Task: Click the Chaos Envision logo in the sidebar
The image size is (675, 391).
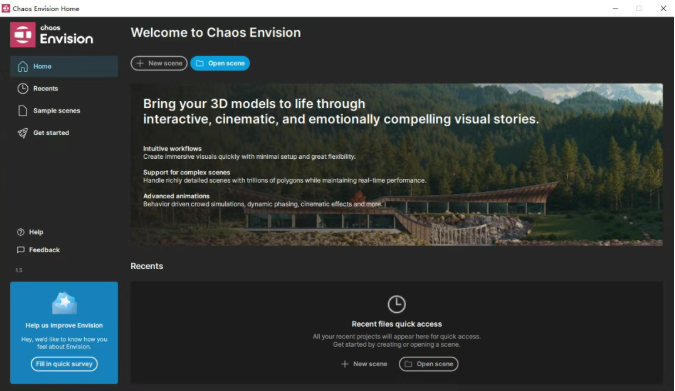Action: coord(52,34)
